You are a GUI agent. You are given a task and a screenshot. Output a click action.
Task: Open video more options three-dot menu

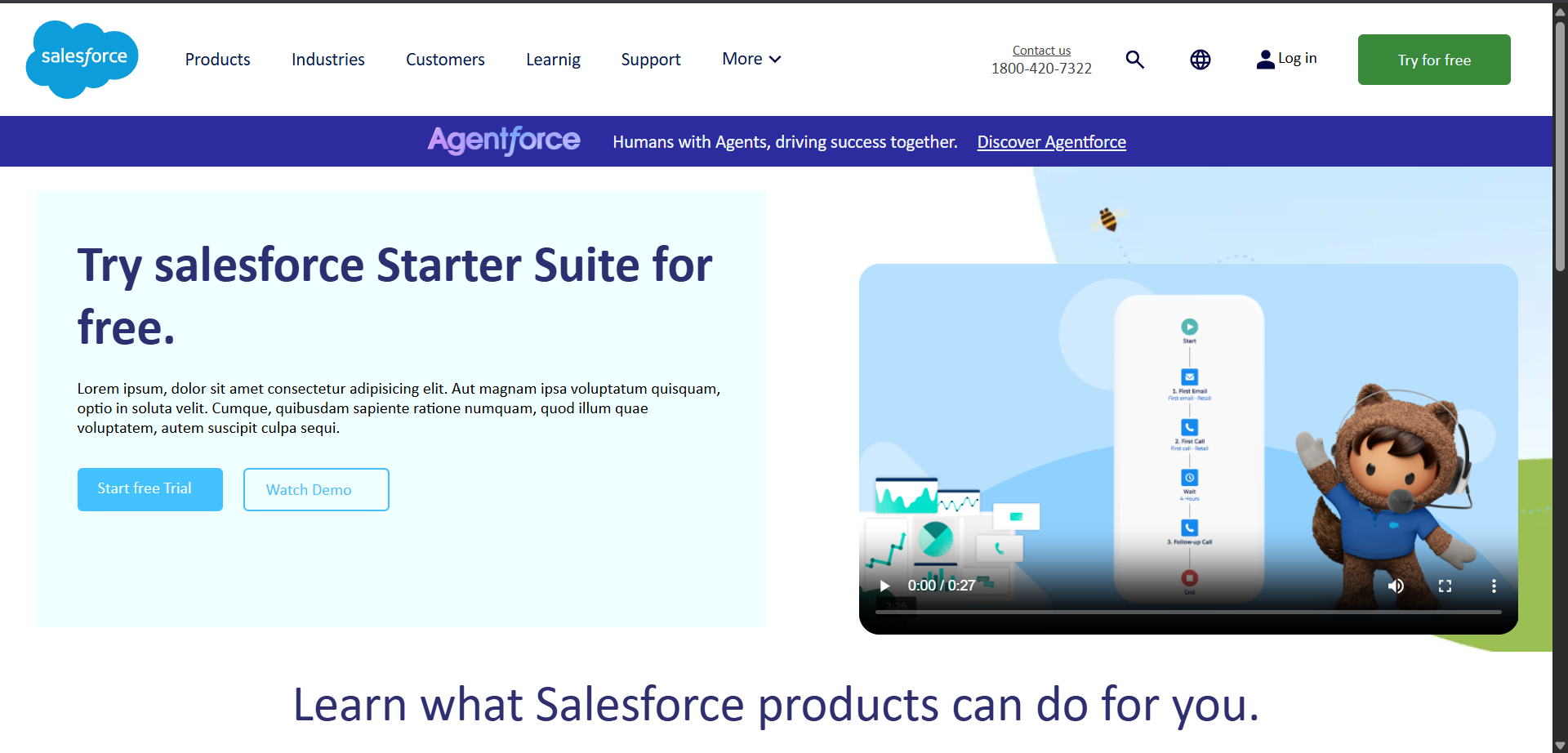click(x=1494, y=586)
